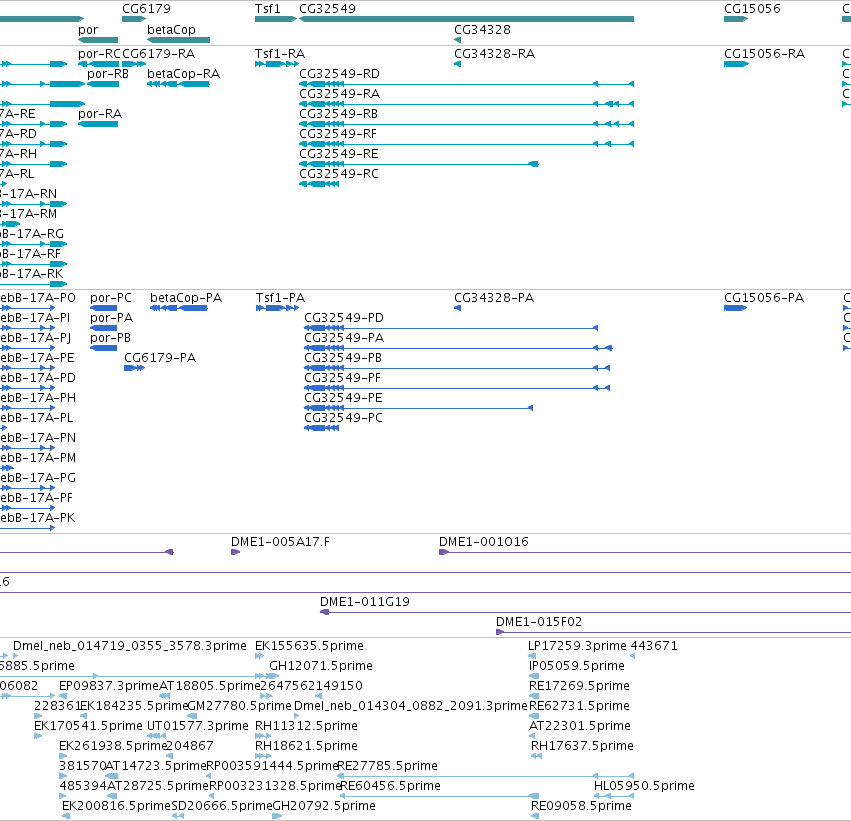
Task: Select transcript CG32549-RB
Action: click(x=339, y=114)
